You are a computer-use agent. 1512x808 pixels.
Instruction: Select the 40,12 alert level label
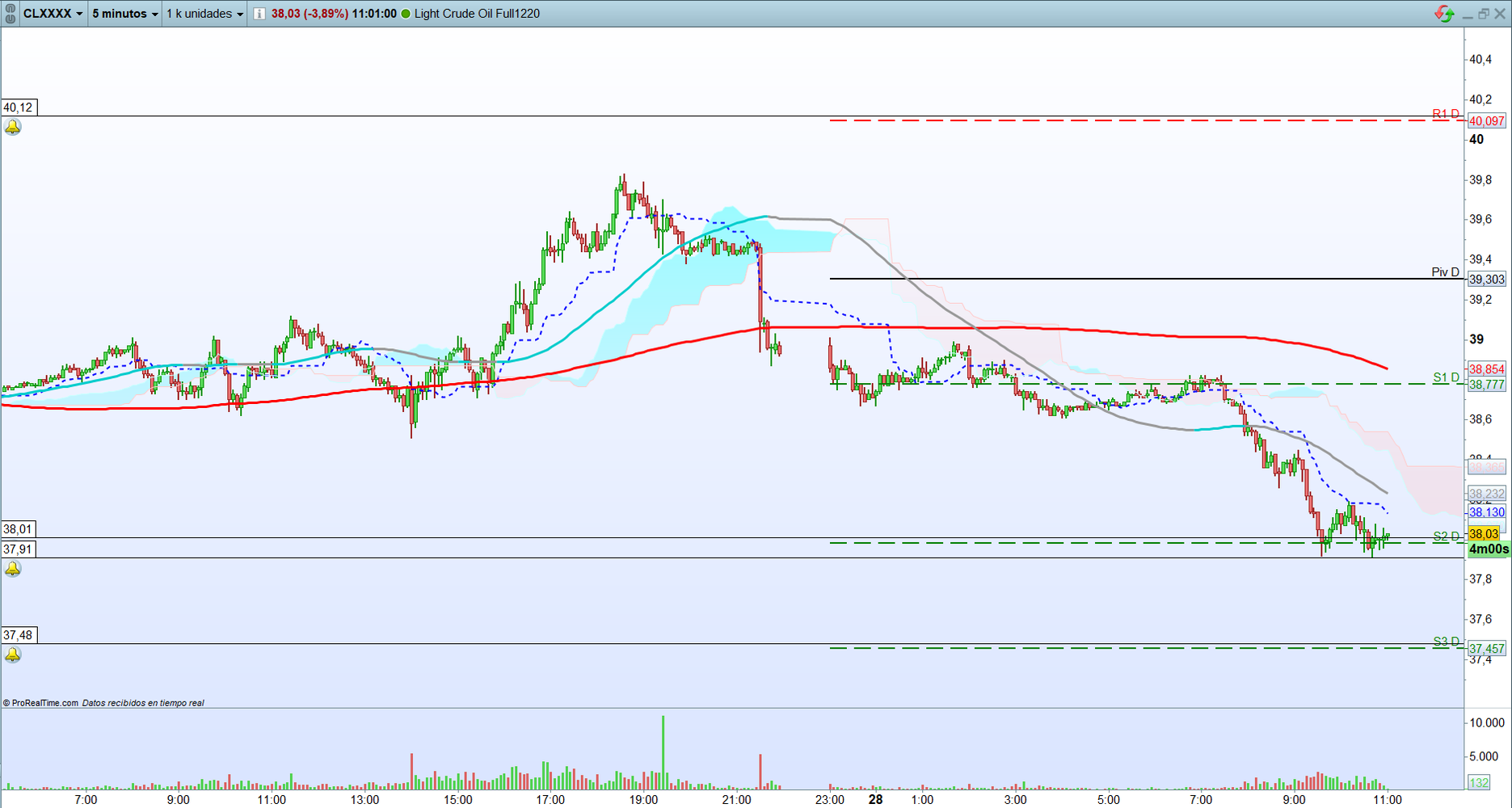coord(19,107)
